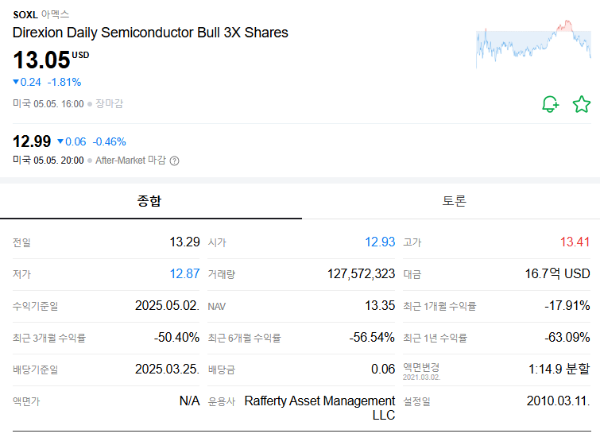The height and width of the screenshot is (433, 600).
Task: Click the price alert bell icon
Action: click(x=550, y=104)
